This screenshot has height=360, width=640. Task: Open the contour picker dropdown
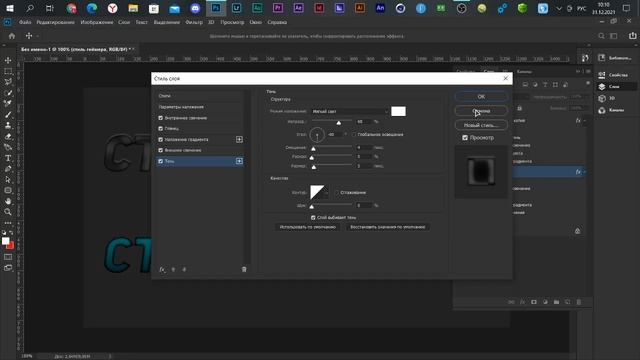pos(326,192)
